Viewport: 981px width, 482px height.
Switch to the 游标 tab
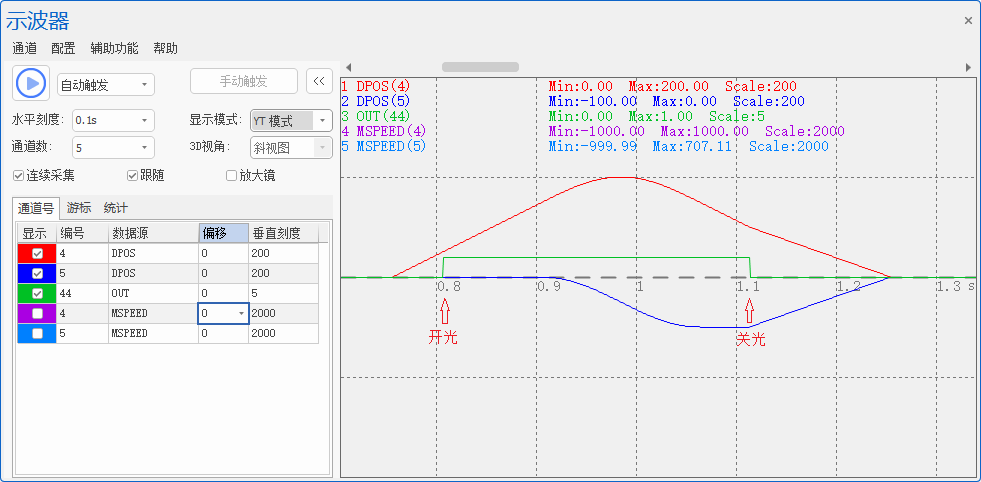pyautogui.click(x=79, y=208)
